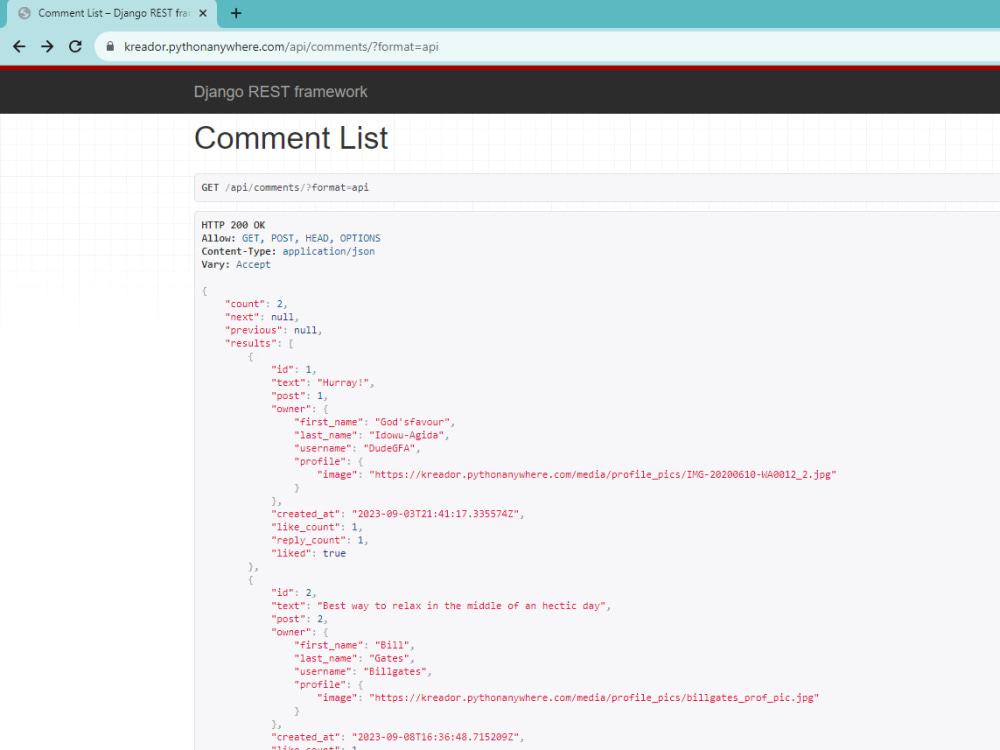The height and width of the screenshot is (750, 1000).
Task: Click inside the browser address bar
Action: pos(300,46)
